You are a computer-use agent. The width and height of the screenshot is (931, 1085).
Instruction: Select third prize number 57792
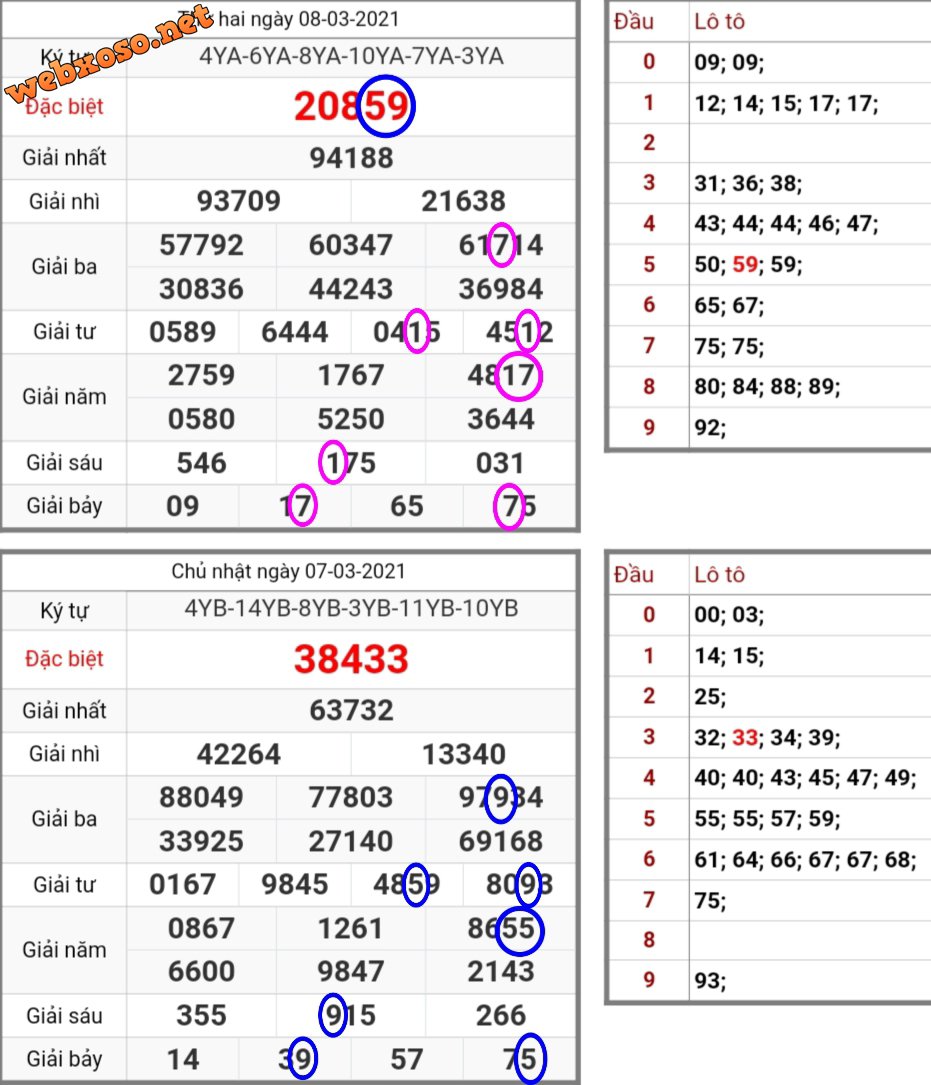point(201,245)
